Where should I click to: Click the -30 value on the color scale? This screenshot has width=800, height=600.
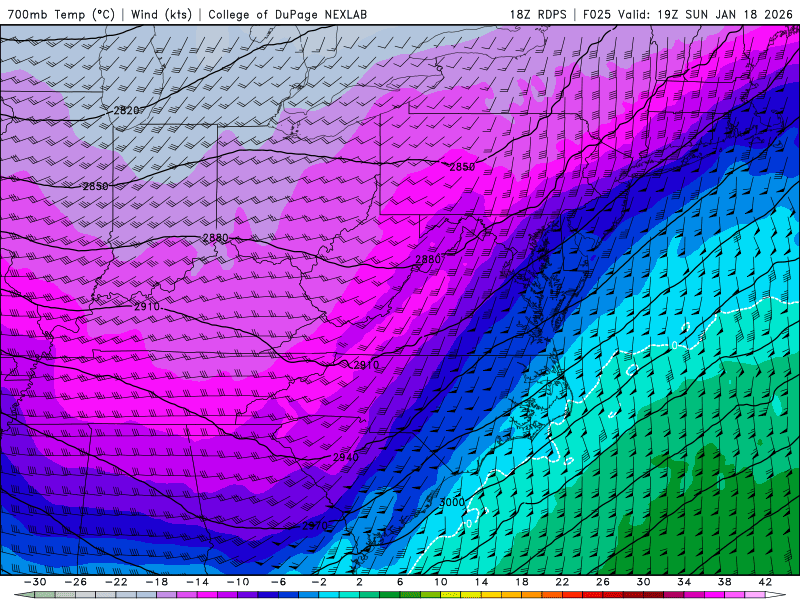pyautogui.click(x=35, y=582)
